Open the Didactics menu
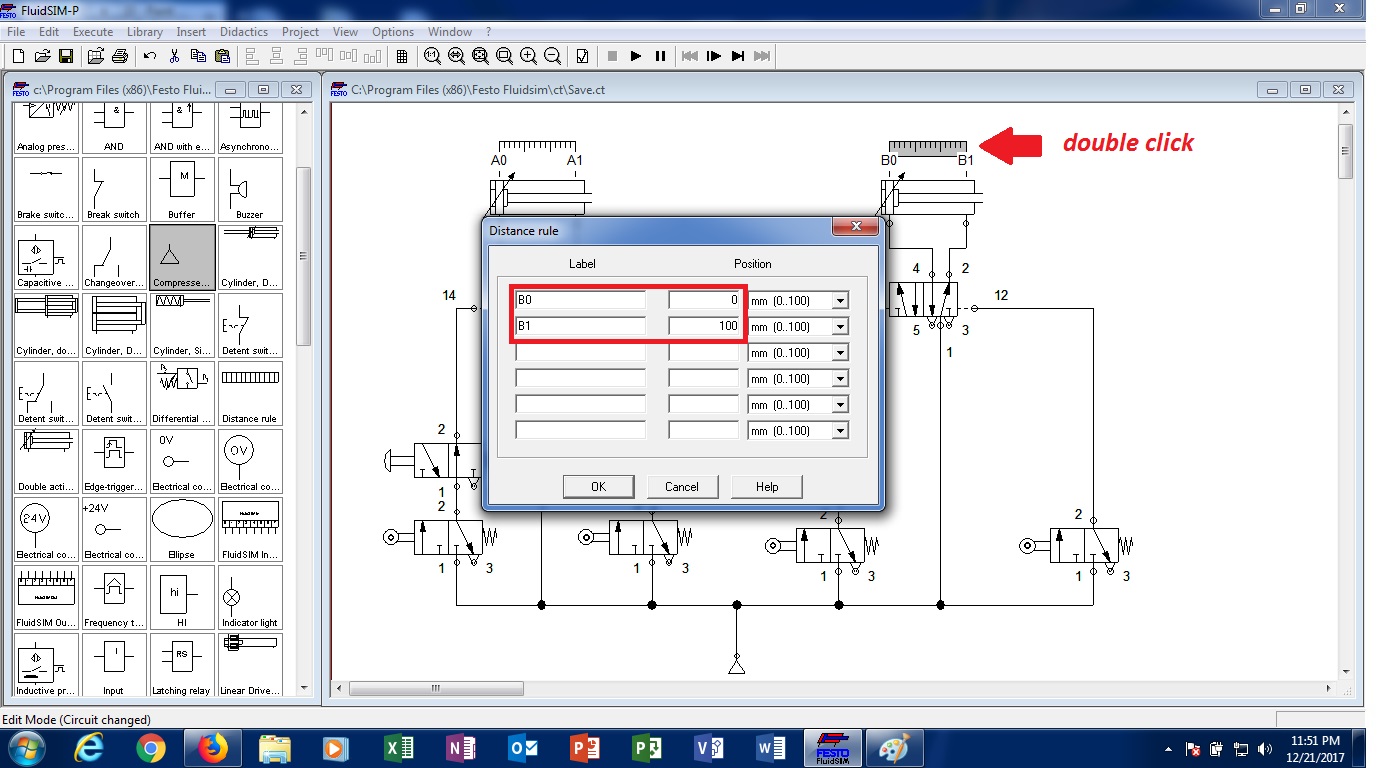Screen dimensions: 1384x768 [244, 32]
